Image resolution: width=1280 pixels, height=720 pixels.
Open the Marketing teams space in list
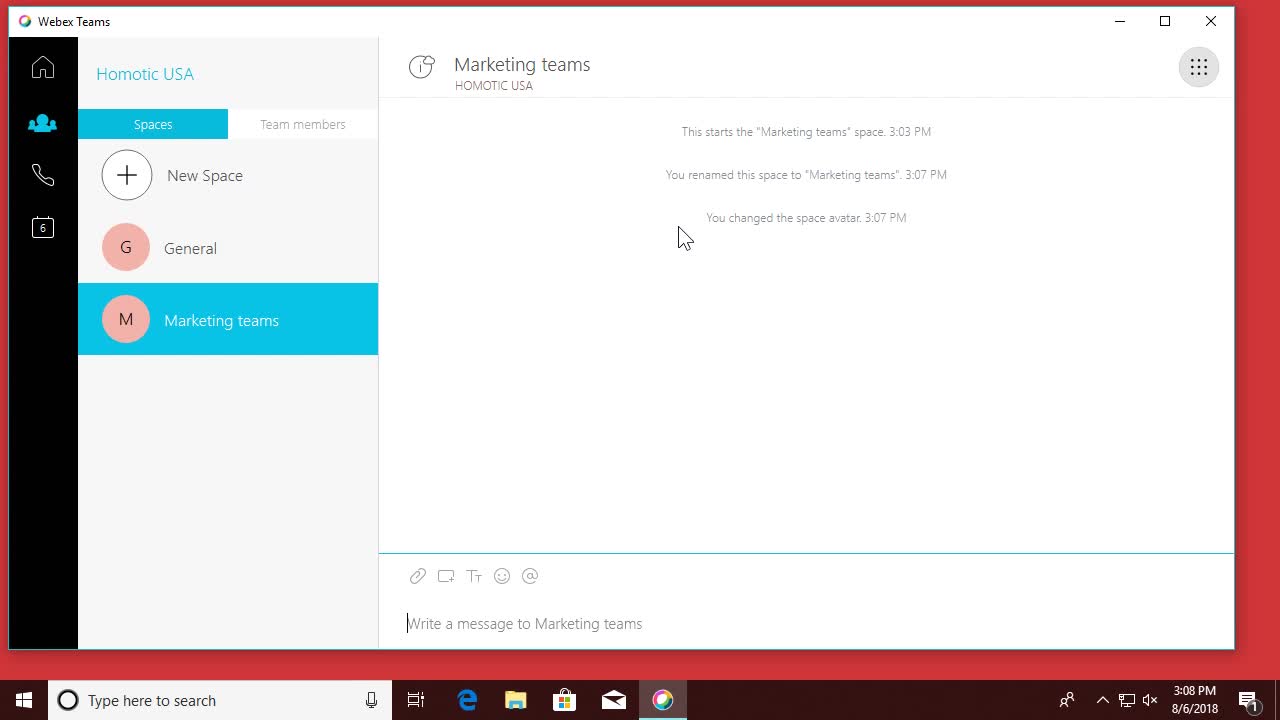[228, 320]
